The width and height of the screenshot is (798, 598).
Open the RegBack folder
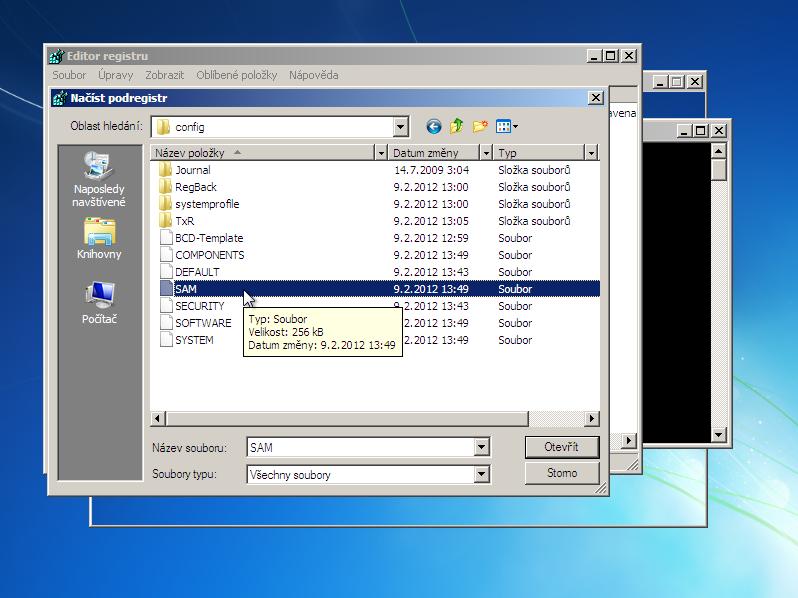[195, 187]
